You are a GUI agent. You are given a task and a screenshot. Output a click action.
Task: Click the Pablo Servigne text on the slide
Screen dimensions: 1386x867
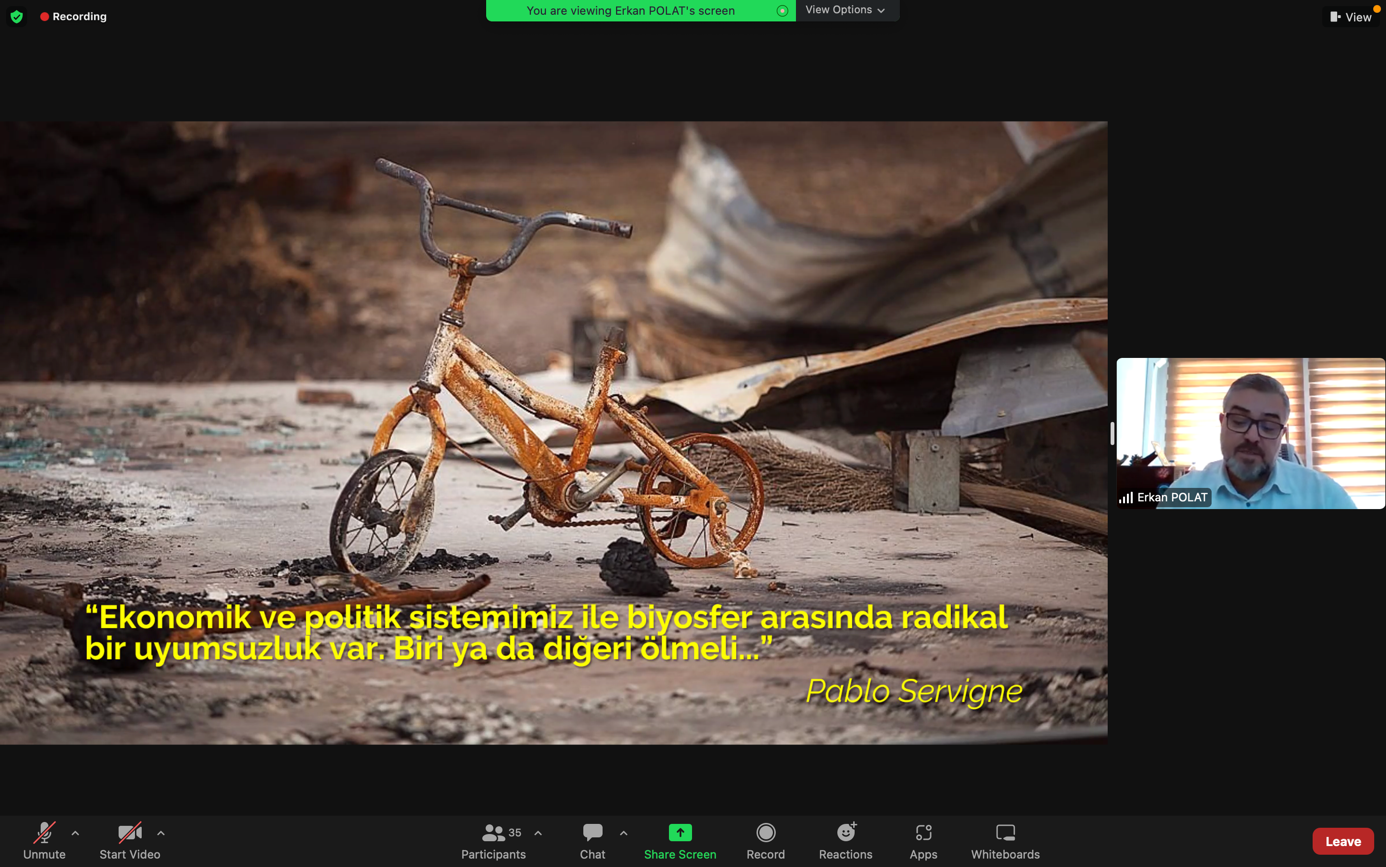pyautogui.click(x=913, y=690)
